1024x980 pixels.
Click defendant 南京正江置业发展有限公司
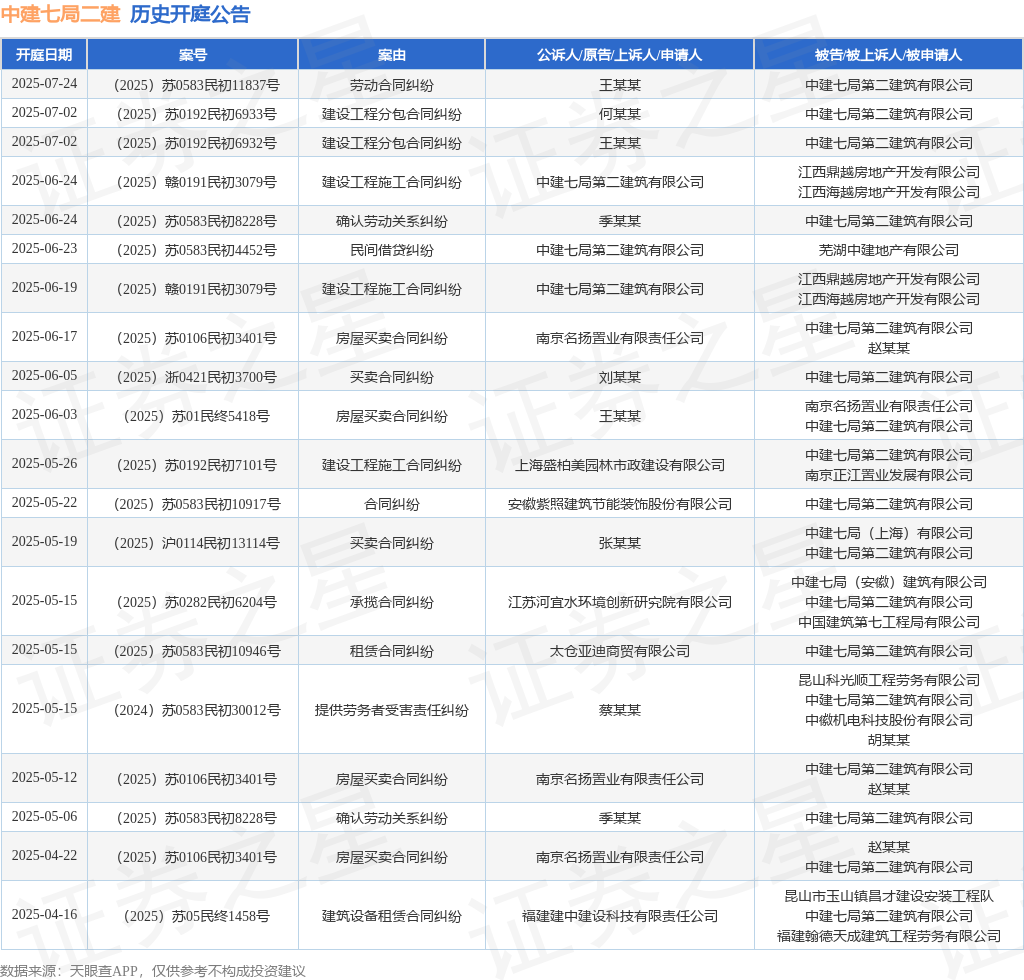pos(888,475)
